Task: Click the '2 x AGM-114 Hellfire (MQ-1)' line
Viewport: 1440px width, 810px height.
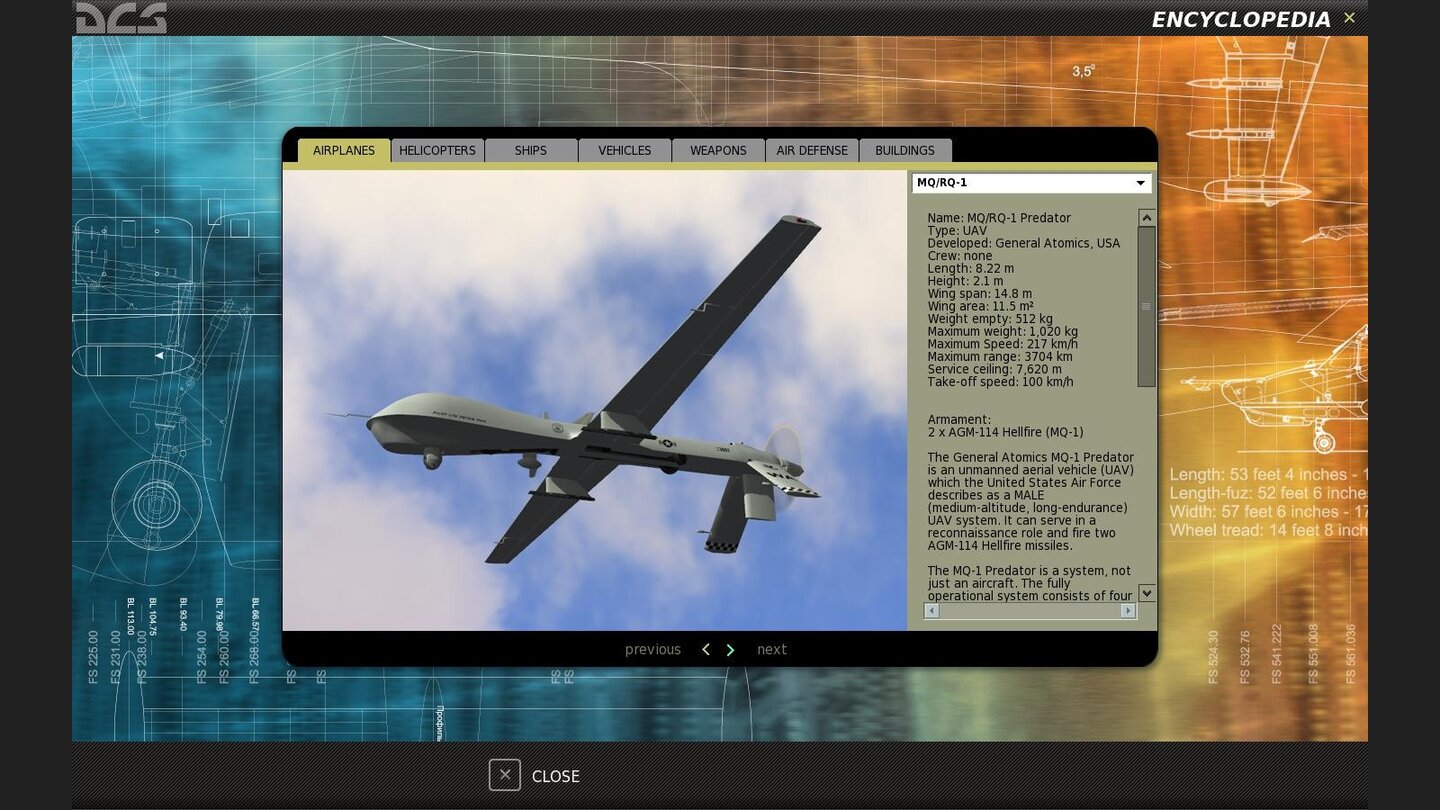Action: [x=1005, y=432]
